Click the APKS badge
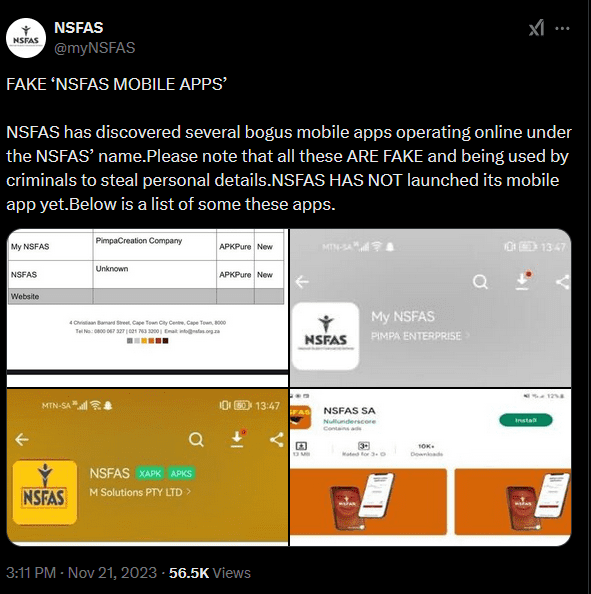 181,474
